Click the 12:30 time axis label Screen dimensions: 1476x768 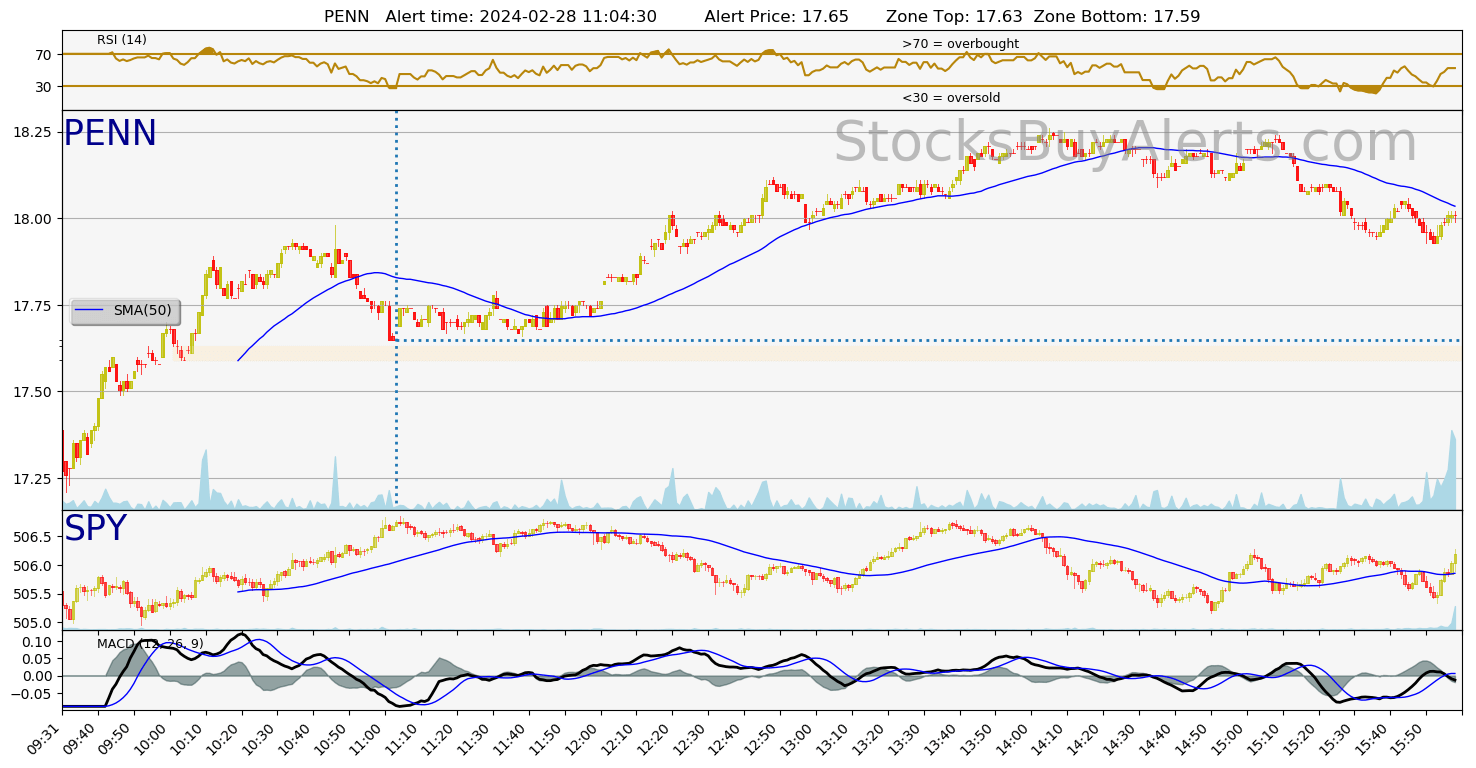pyautogui.click(x=691, y=740)
